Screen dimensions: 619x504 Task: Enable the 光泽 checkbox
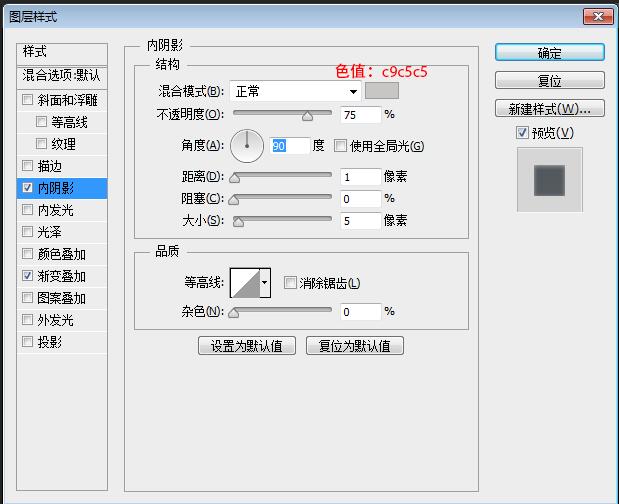tap(27, 231)
